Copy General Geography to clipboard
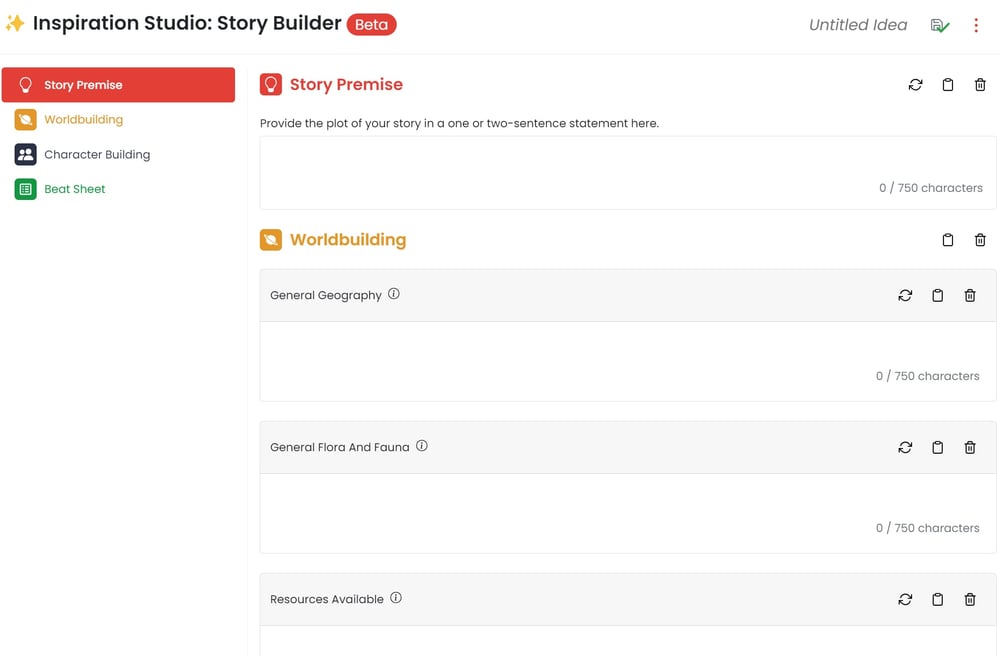 pos(938,295)
